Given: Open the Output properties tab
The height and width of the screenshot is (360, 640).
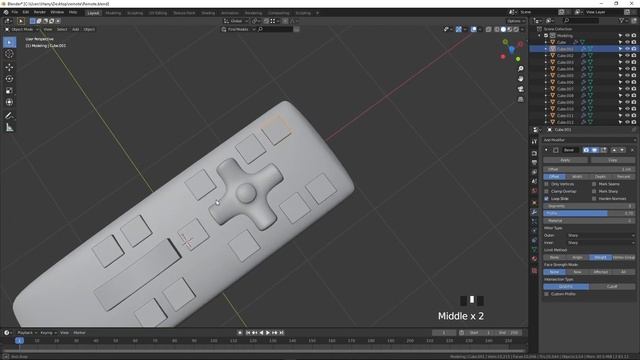Looking at the screenshot, I should (534, 162).
